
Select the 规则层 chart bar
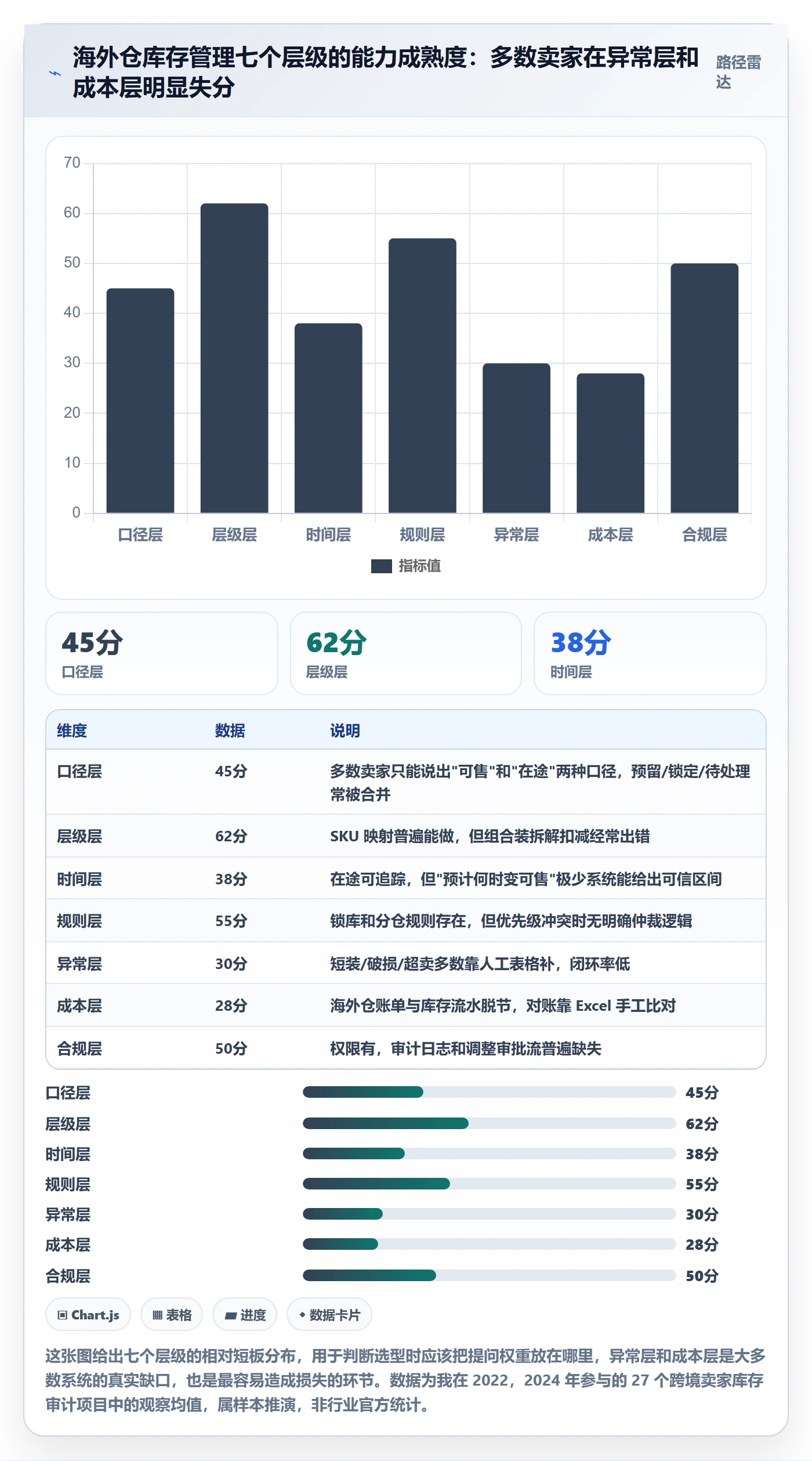pyautogui.click(x=422, y=375)
